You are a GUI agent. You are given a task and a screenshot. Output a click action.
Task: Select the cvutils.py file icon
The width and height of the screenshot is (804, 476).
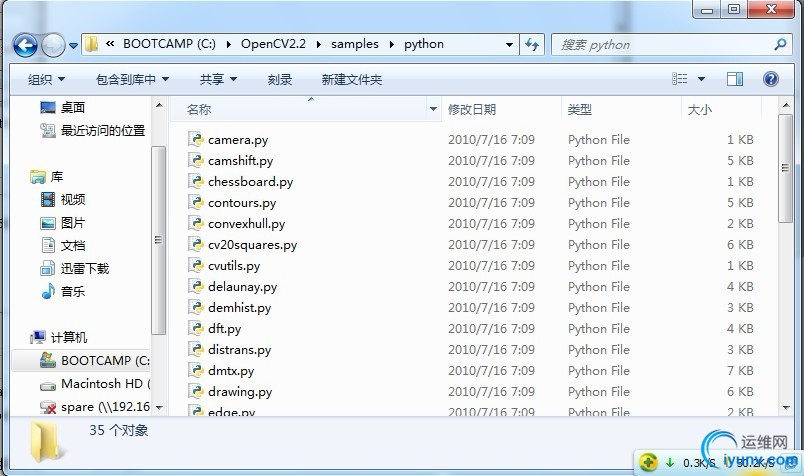tap(196, 265)
